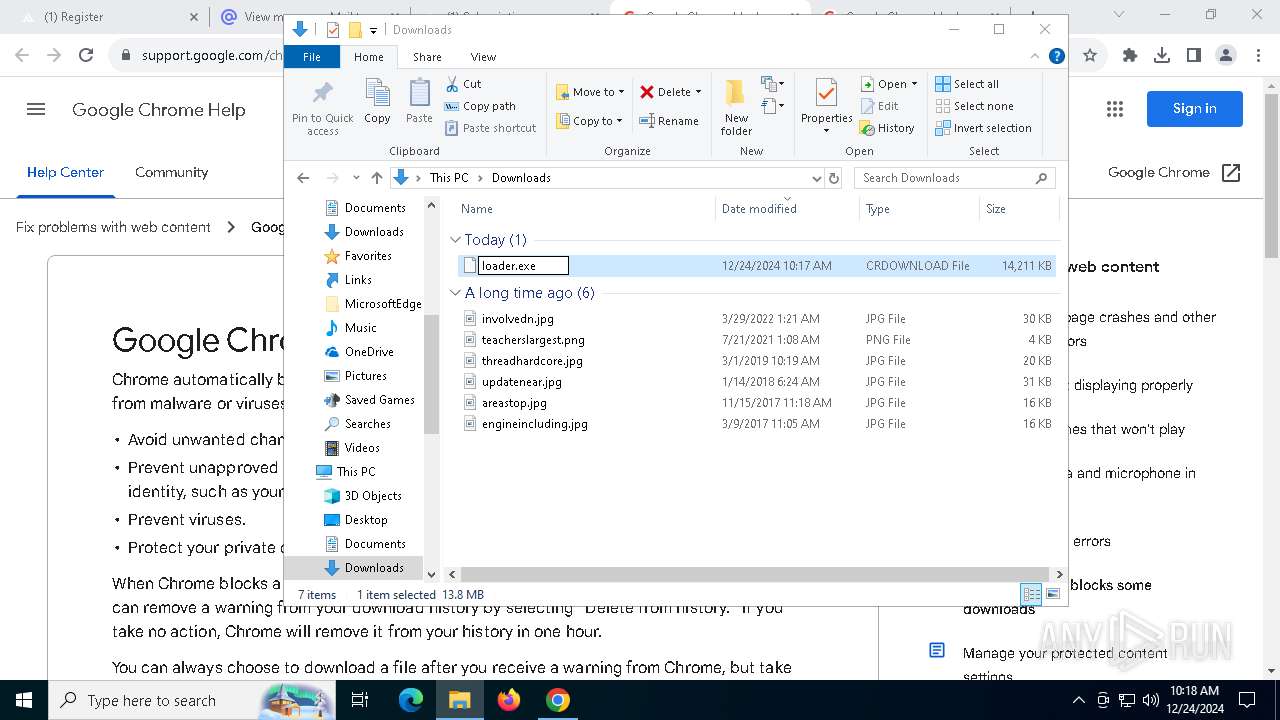Open Explorer Help question mark icon

click(1056, 57)
